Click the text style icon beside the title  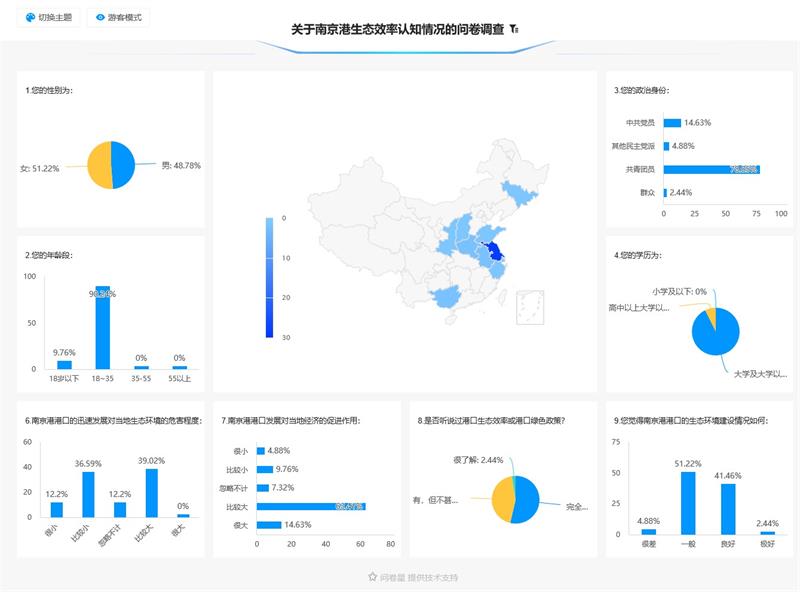pyautogui.click(x=514, y=30)
